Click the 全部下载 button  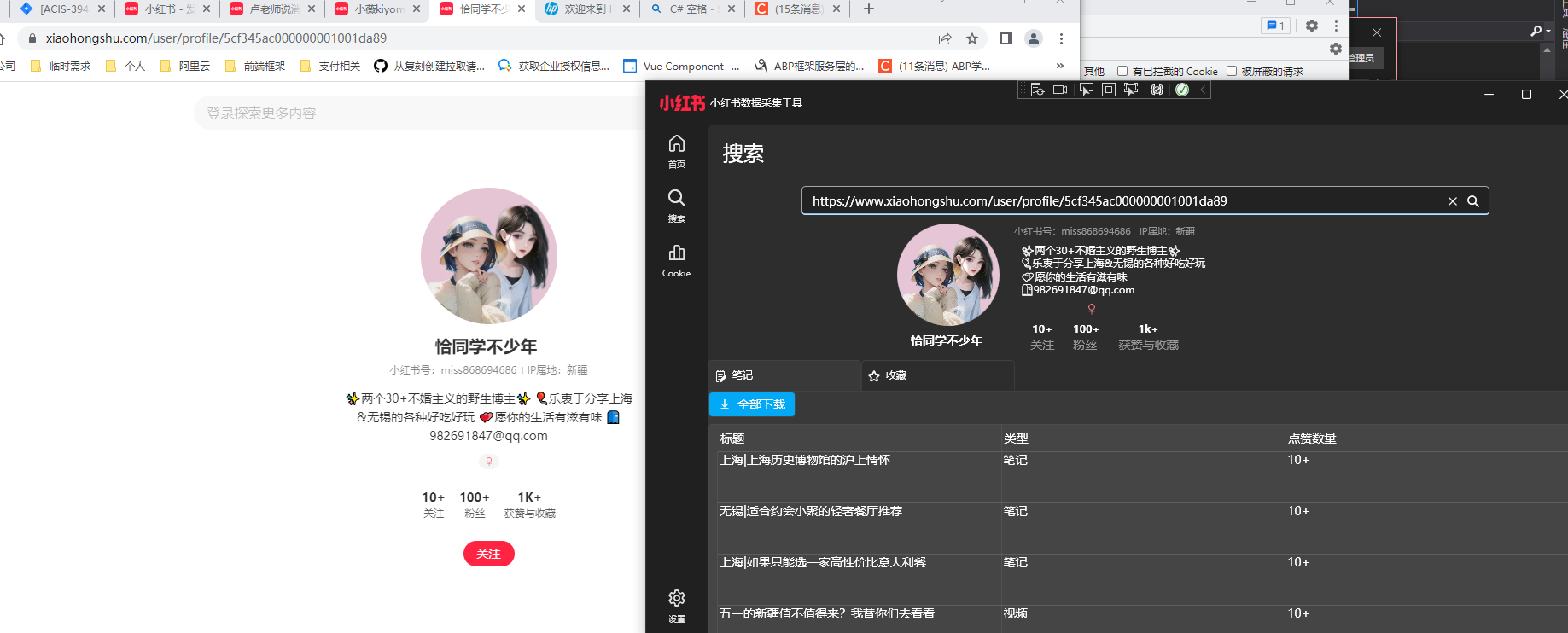pos(752,404)
